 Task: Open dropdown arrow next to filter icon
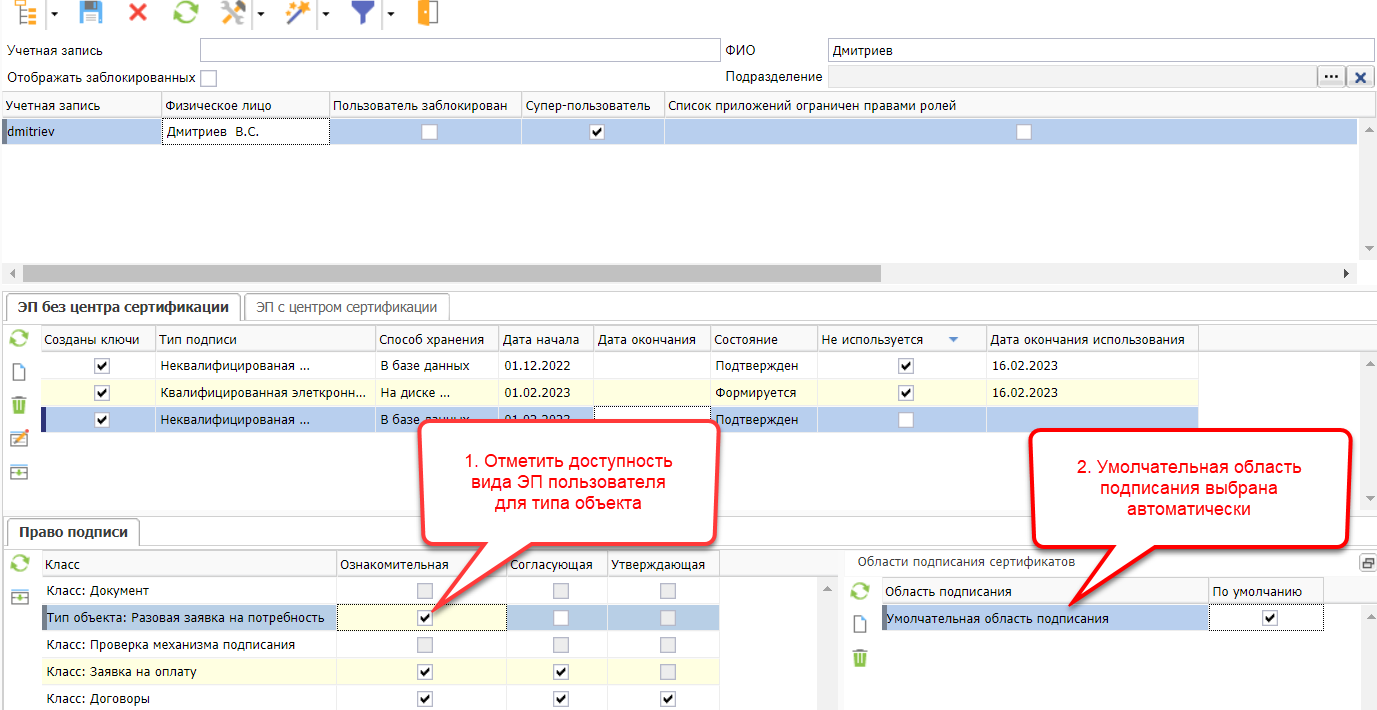[x=391, y=14]
